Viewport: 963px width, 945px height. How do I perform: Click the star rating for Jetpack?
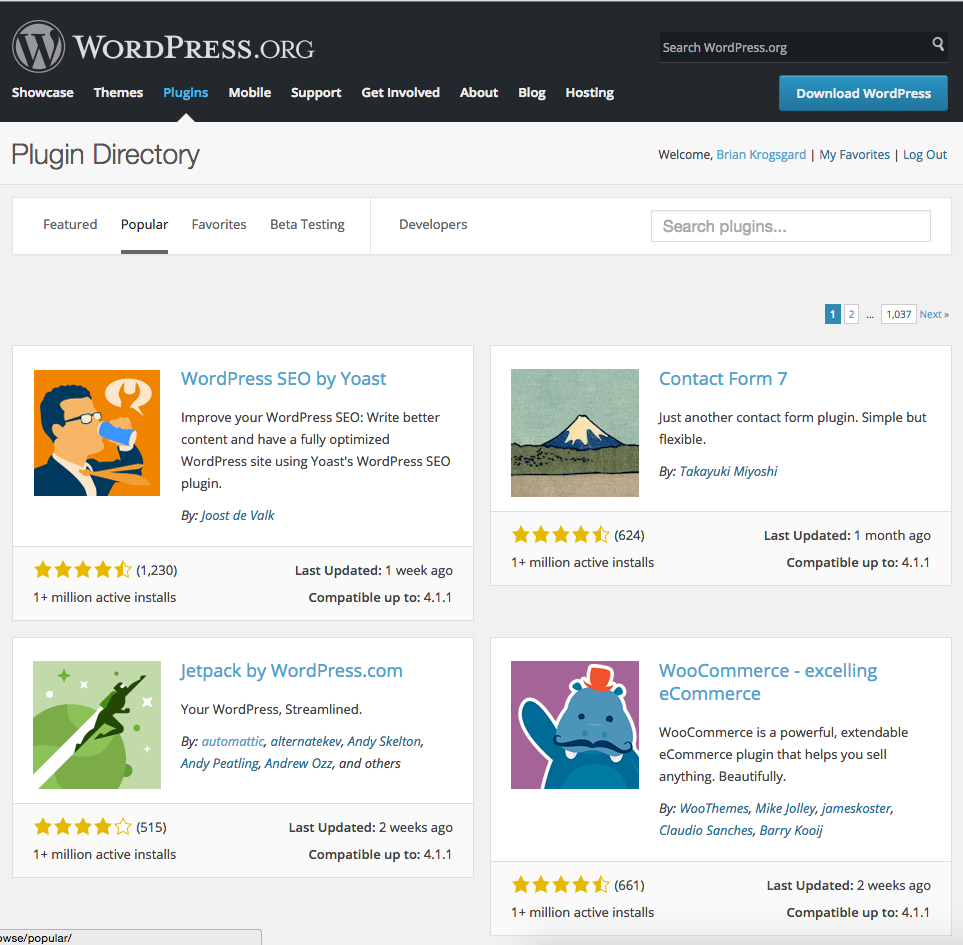tap(83, 826)
